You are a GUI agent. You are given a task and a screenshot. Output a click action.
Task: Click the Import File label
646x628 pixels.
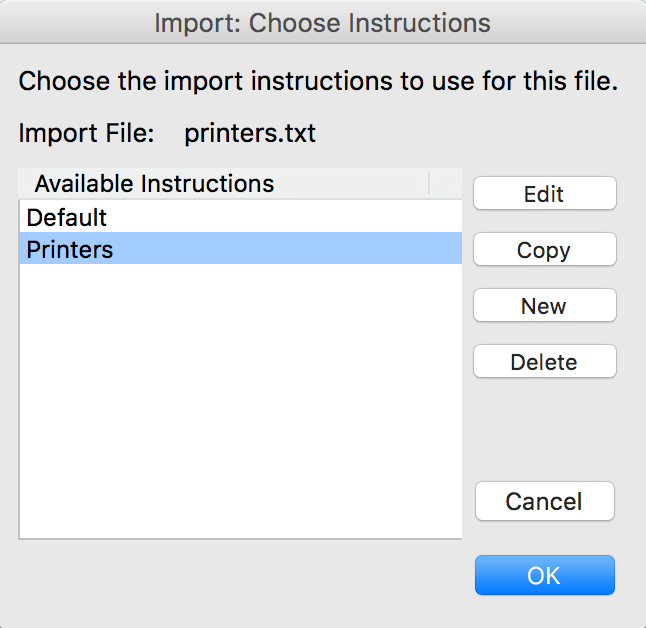coord(87,133)
